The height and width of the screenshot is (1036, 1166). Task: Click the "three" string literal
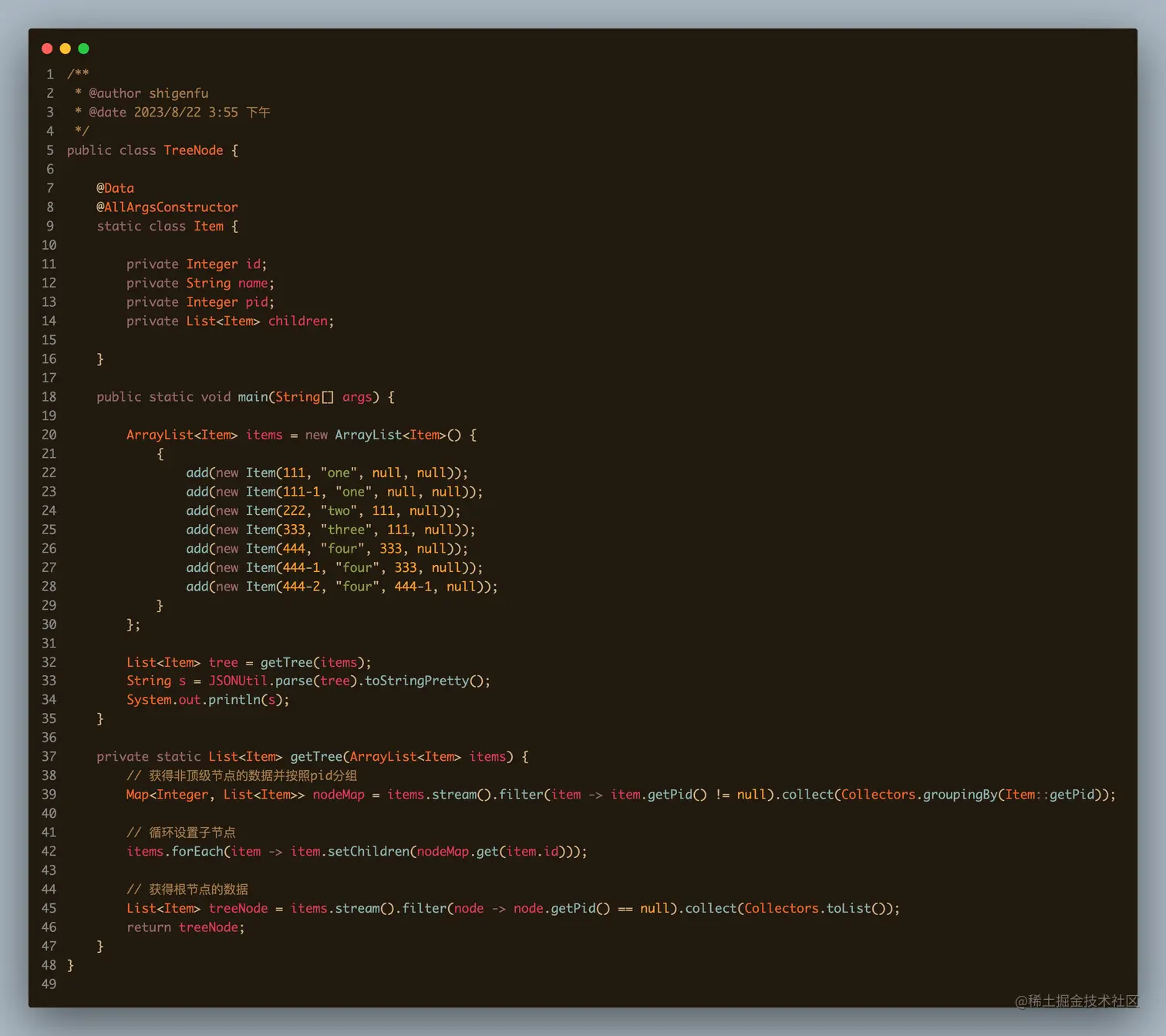tap(346, 530)
